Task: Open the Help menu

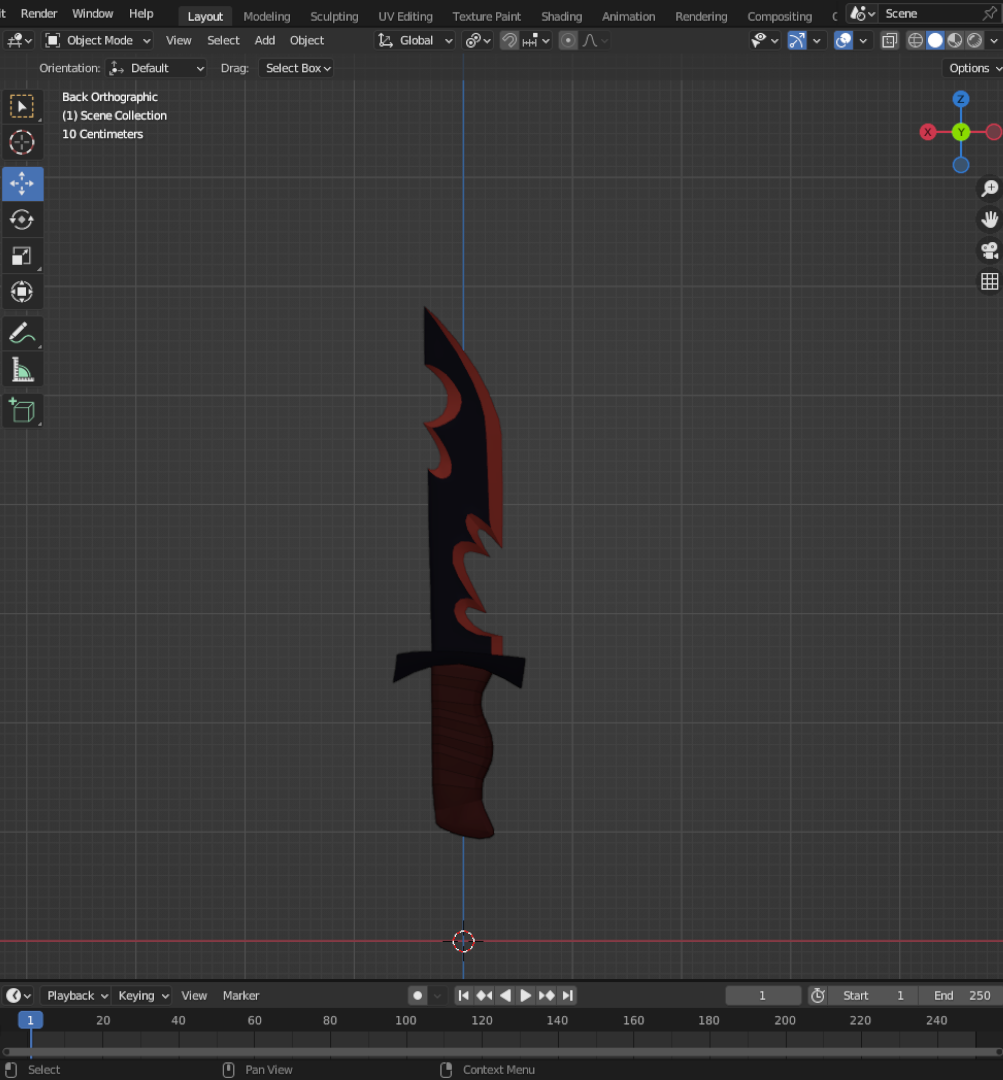Action: click(x=141, y=14)
